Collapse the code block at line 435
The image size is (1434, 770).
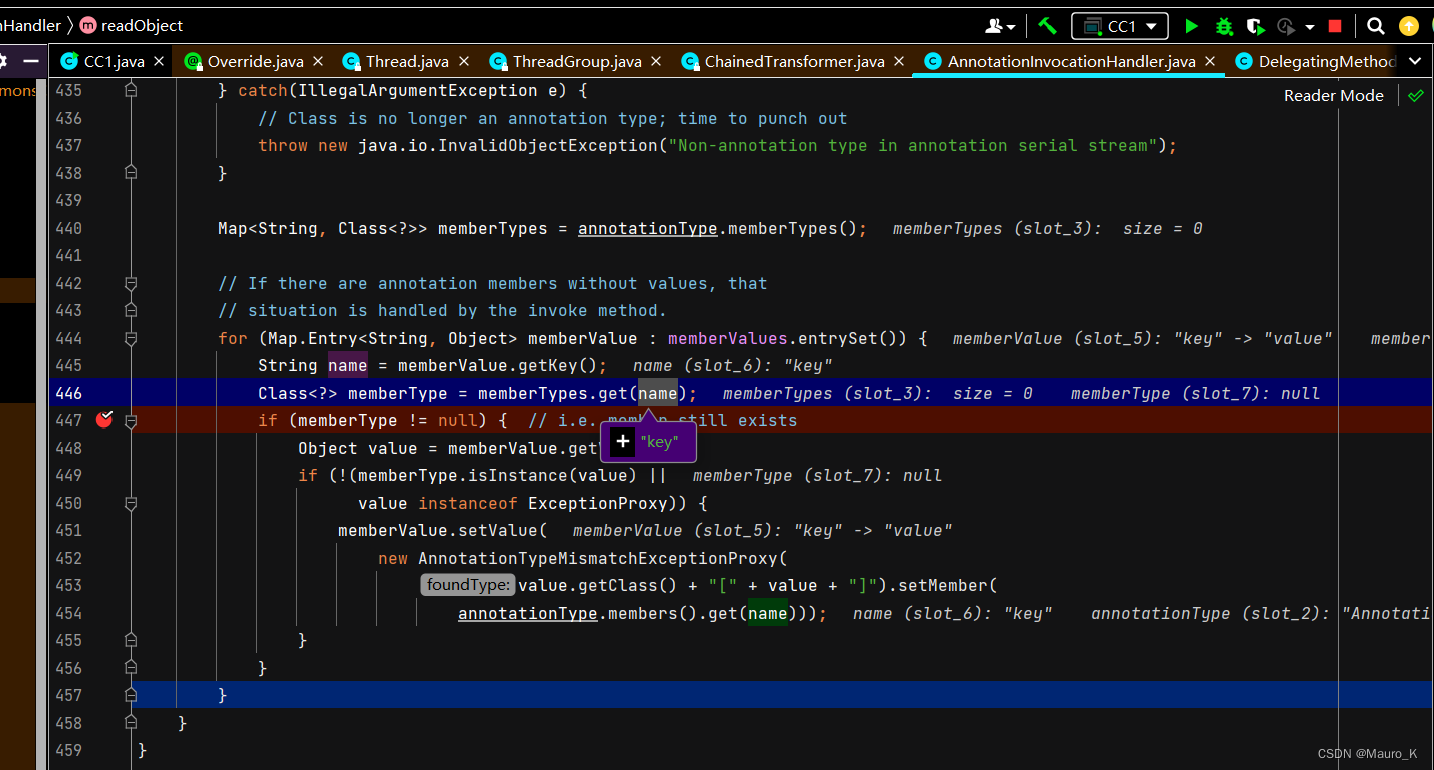coord(130,90)
